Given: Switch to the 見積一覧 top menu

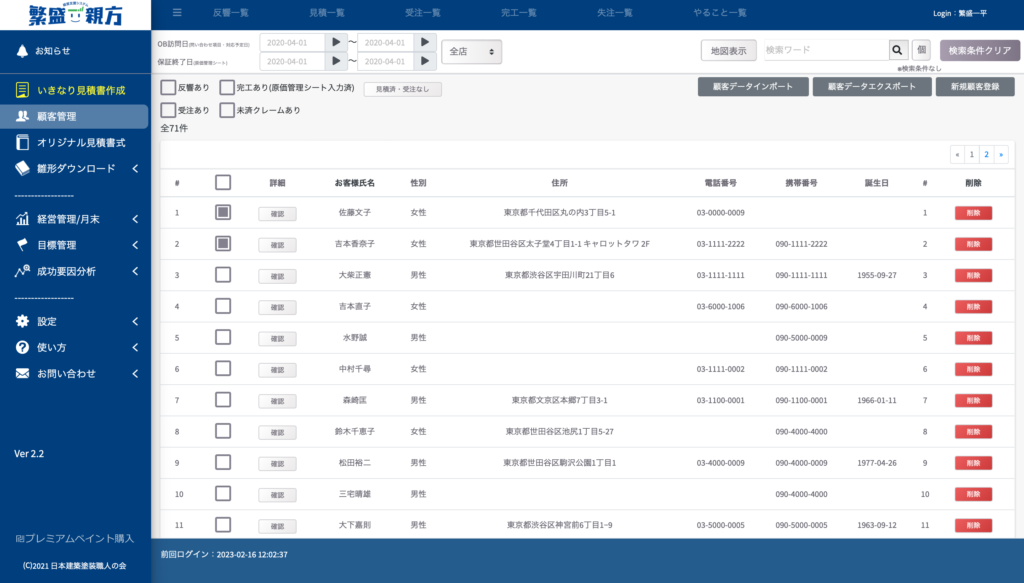Looking at the screenshot, I should [327, 12].
